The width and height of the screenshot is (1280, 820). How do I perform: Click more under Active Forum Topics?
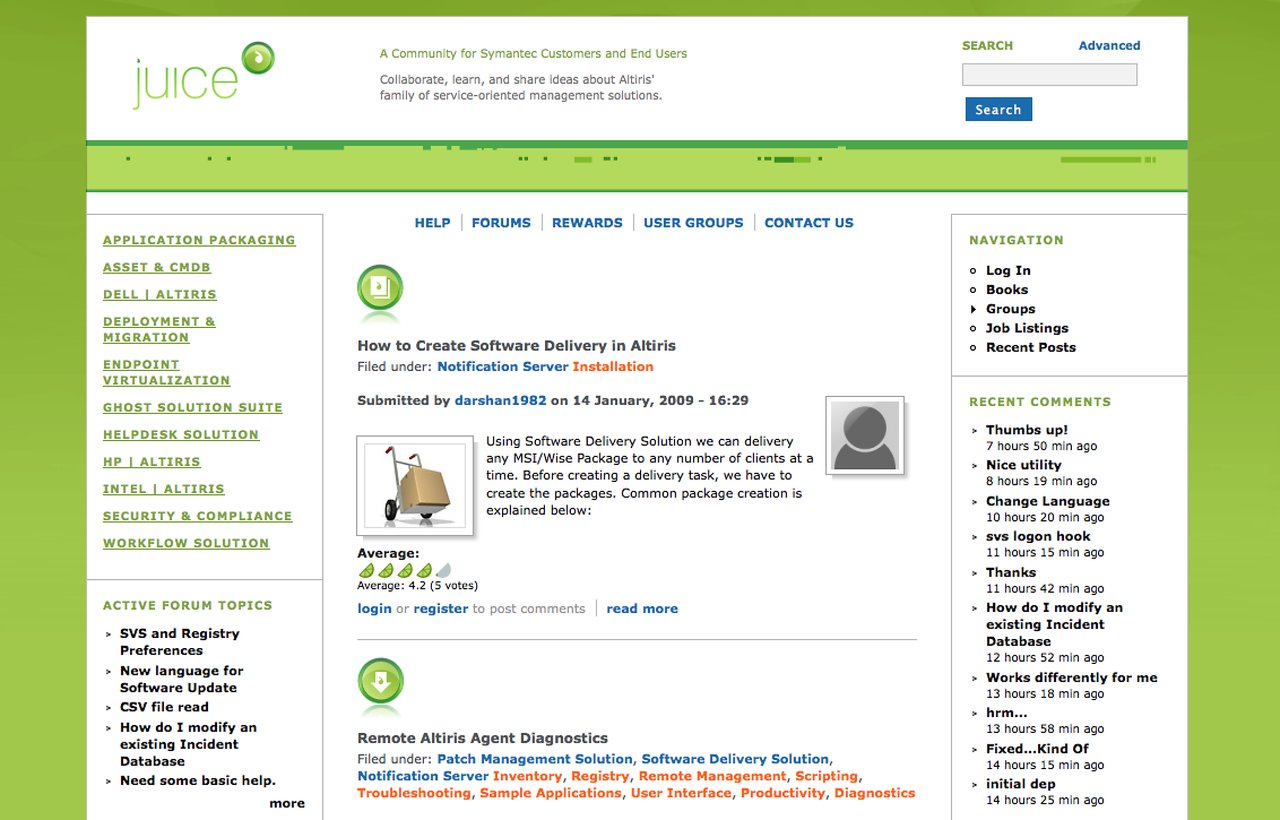click(287, 802)
